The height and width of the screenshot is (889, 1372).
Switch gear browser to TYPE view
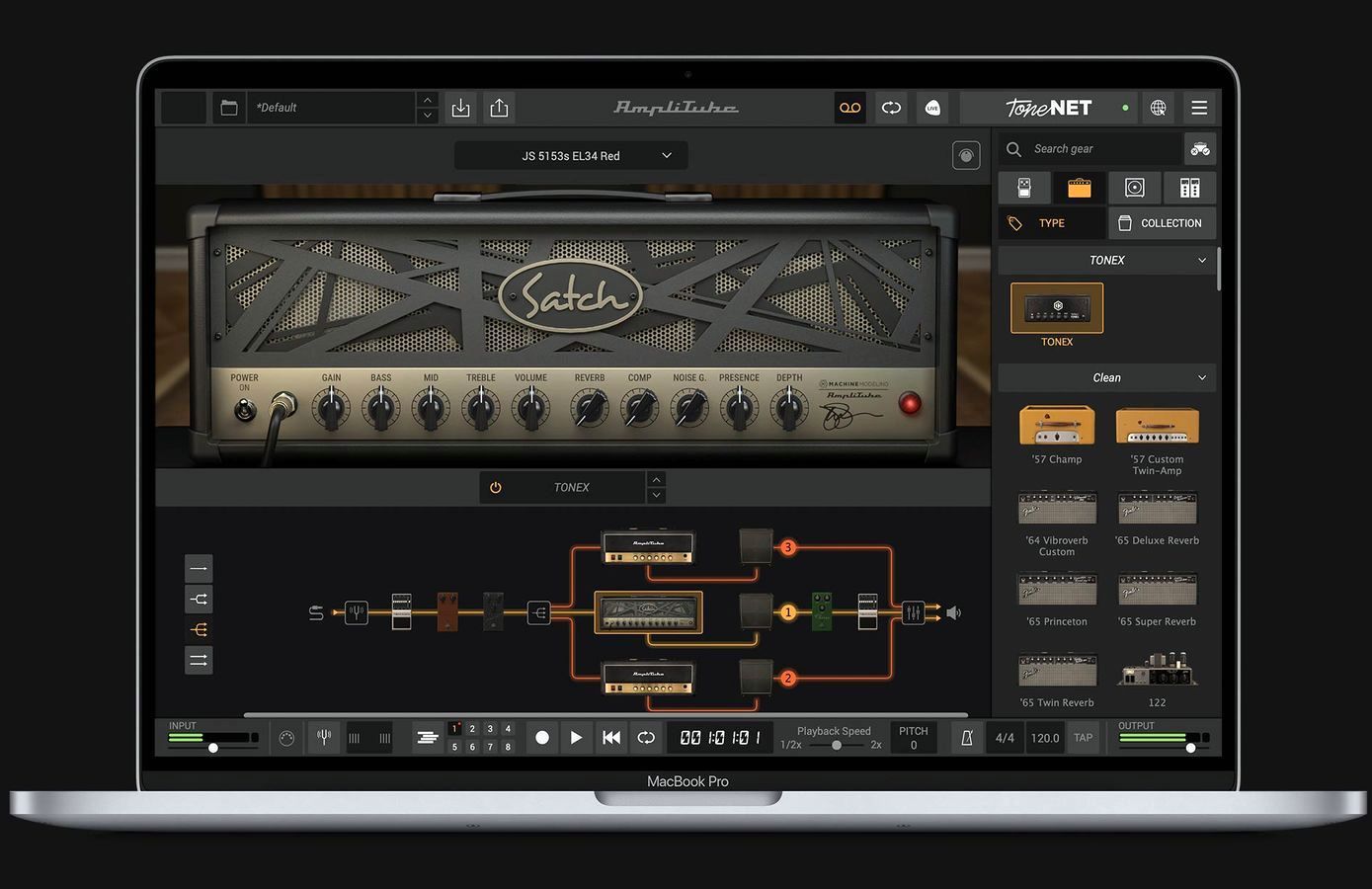(1051, 223)
